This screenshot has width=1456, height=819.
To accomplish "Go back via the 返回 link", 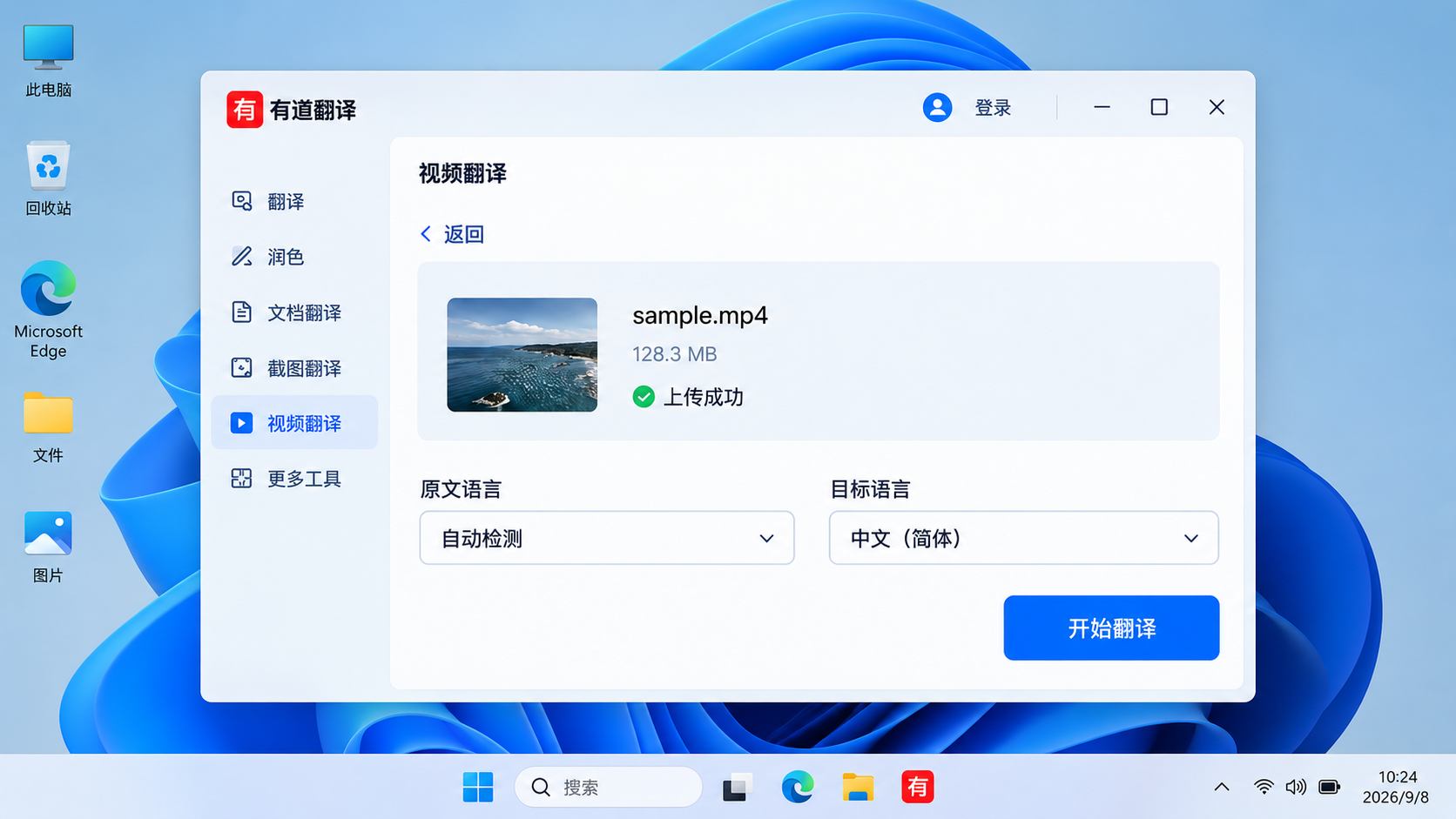I will [x=452, y=234].
